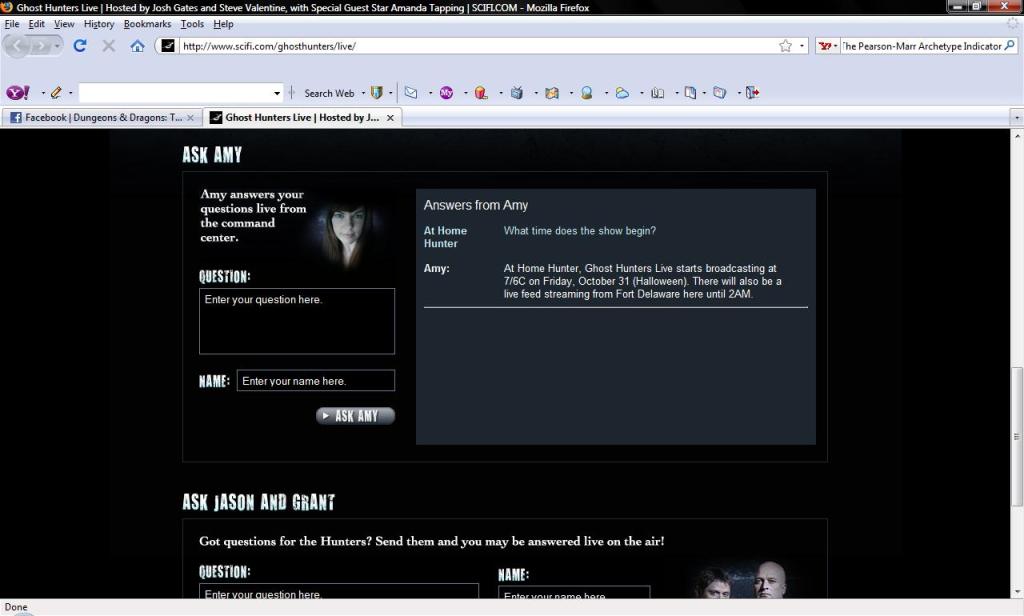Click the Search Web button
Image resolution: width=1024 pixels, height=616 pixels.
tap(328, 93)
